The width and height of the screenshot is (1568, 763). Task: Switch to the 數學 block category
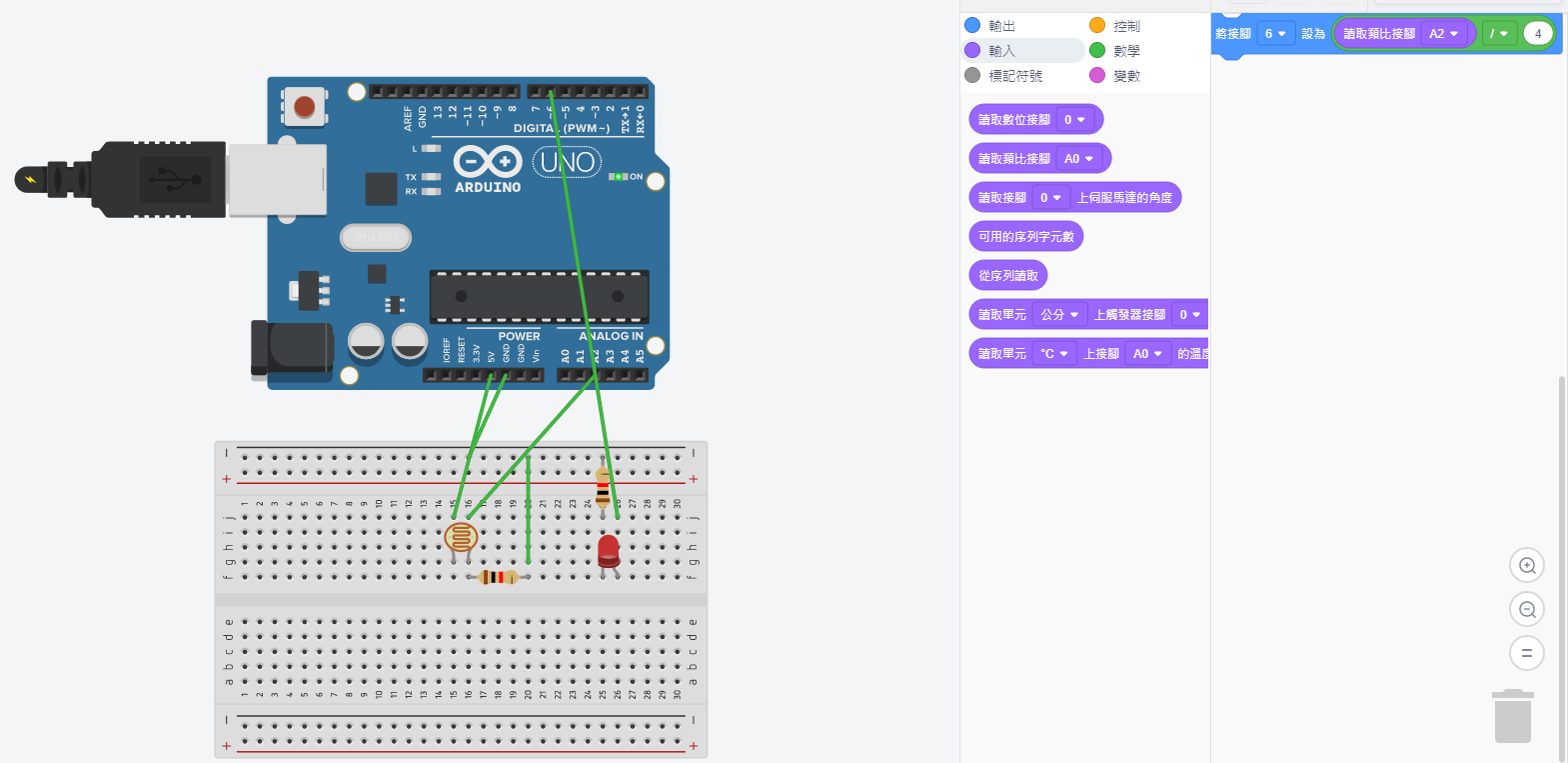[1125, 51]
